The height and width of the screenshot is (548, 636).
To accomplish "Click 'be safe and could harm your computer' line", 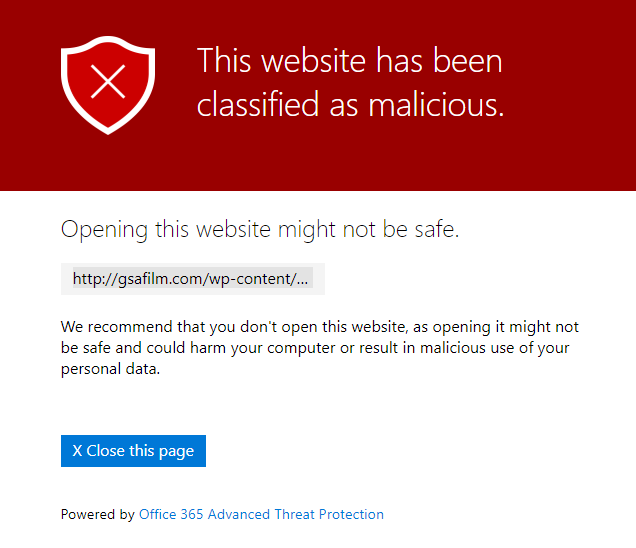I will [198, 348].
